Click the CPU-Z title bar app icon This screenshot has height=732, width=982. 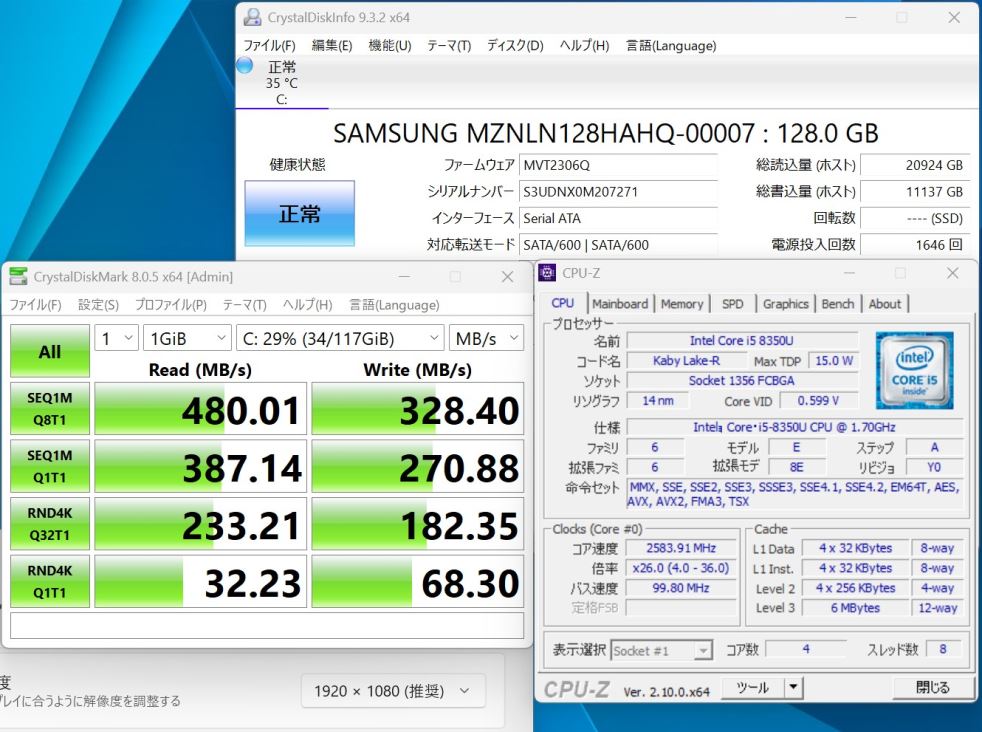(547, 273)
